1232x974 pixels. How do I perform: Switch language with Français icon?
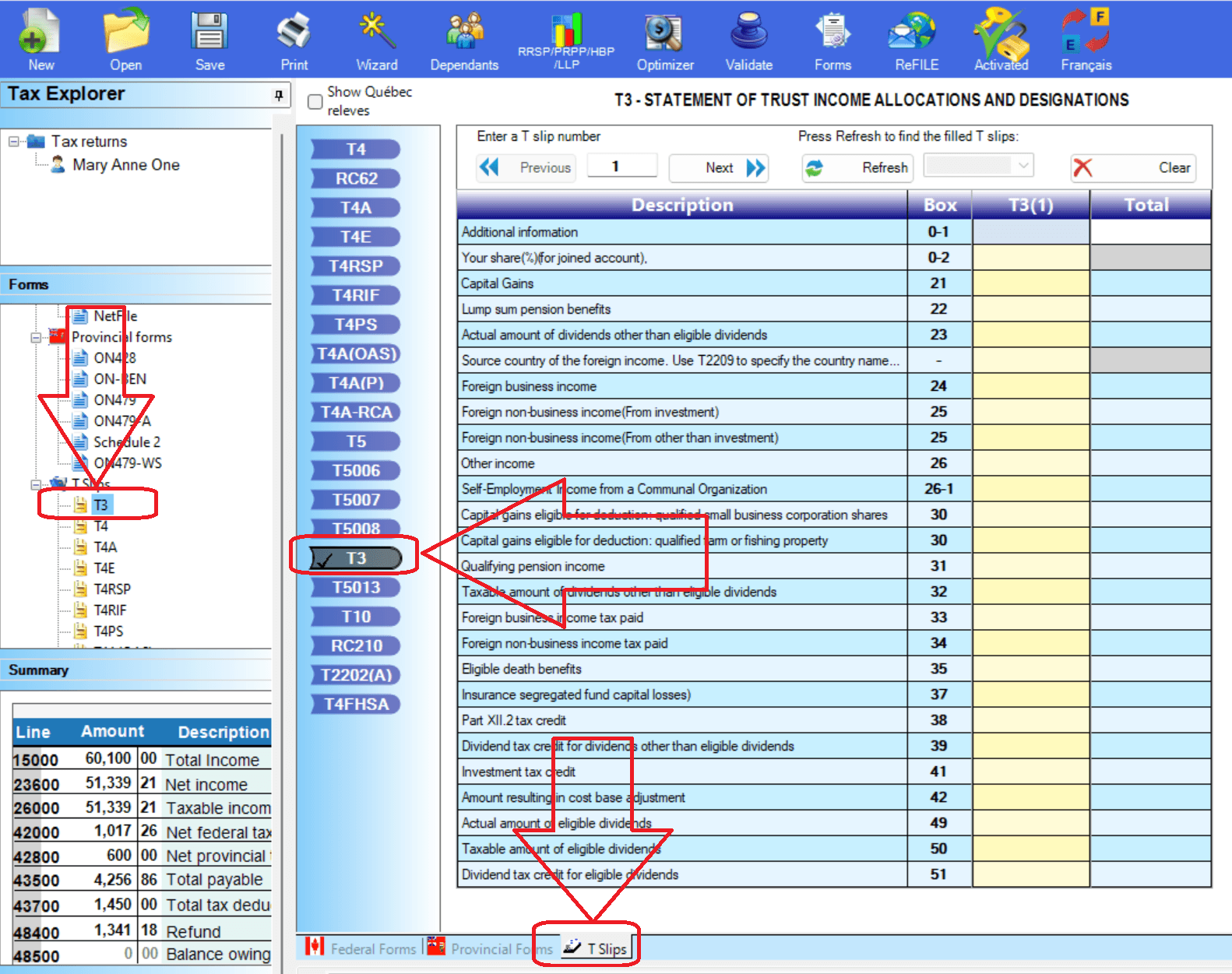pyautogui.click(x=1086, y=33)
